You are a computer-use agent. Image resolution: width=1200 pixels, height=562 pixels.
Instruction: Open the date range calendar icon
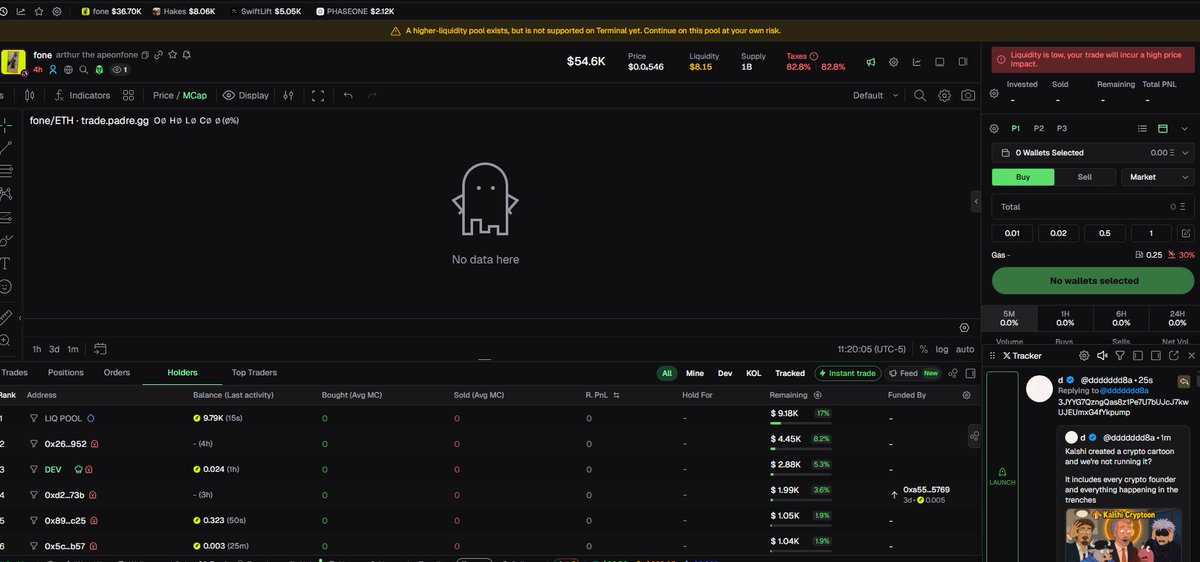pos(100,349)
